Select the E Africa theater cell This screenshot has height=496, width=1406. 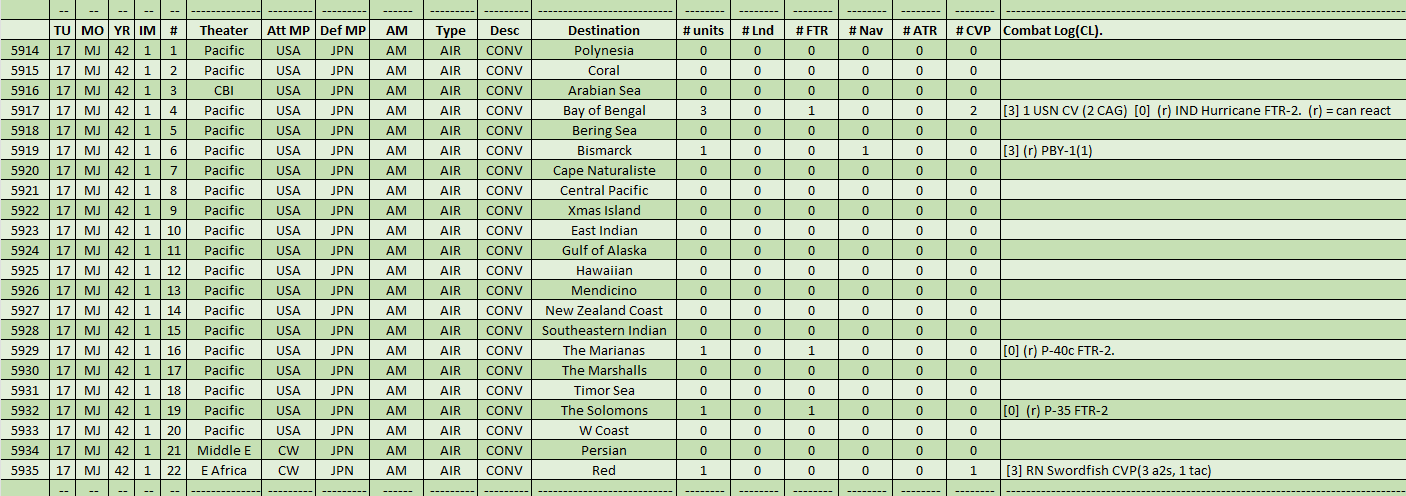click(224, 471)
